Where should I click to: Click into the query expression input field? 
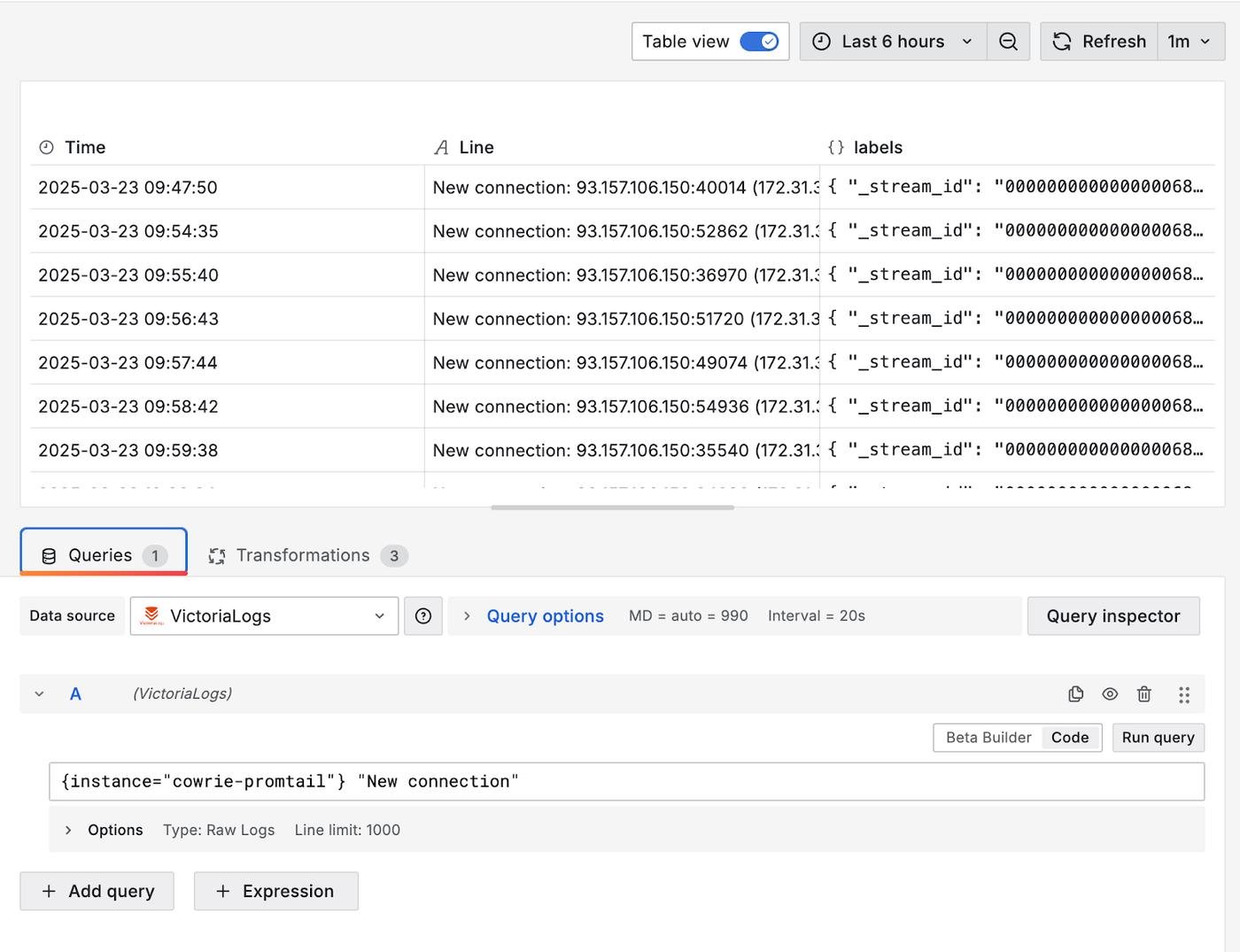click(x=626, y=781)
